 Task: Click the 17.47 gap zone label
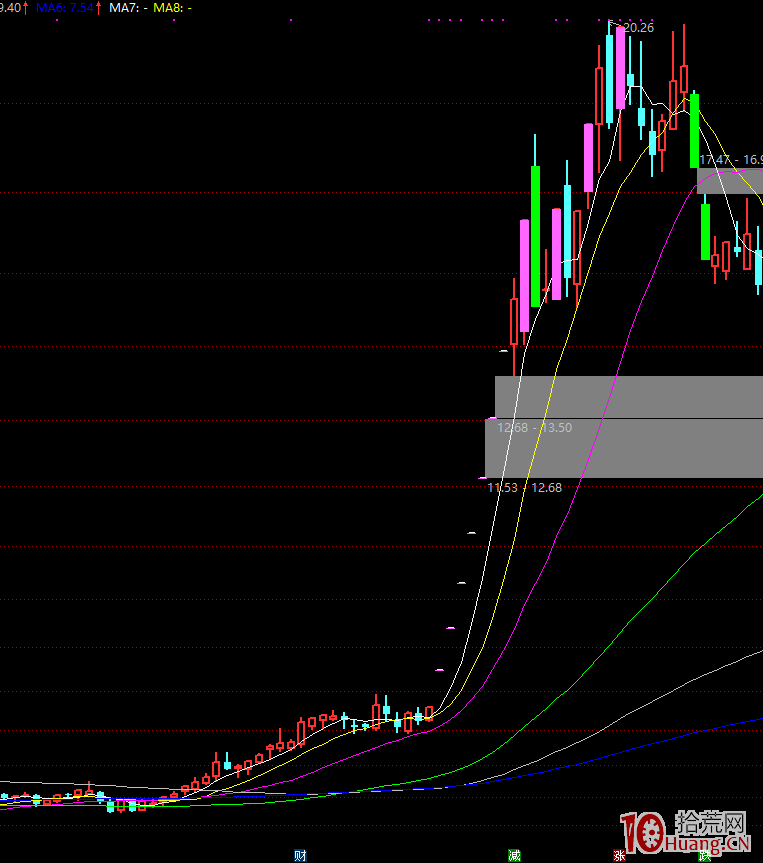730,160
